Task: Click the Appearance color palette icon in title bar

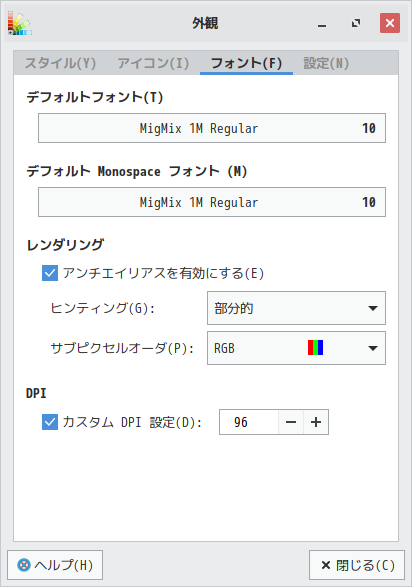Action: pyautogui.click(x=20, y=24)
